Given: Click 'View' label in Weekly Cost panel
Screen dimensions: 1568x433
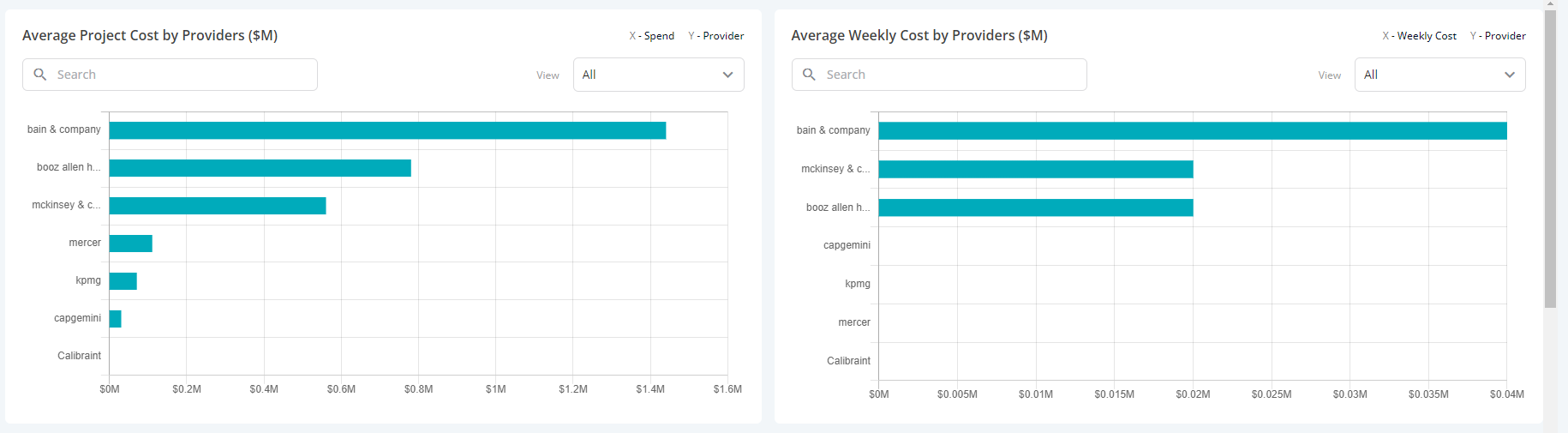Looking at the screenshot, I should [x=1330, y=75].
